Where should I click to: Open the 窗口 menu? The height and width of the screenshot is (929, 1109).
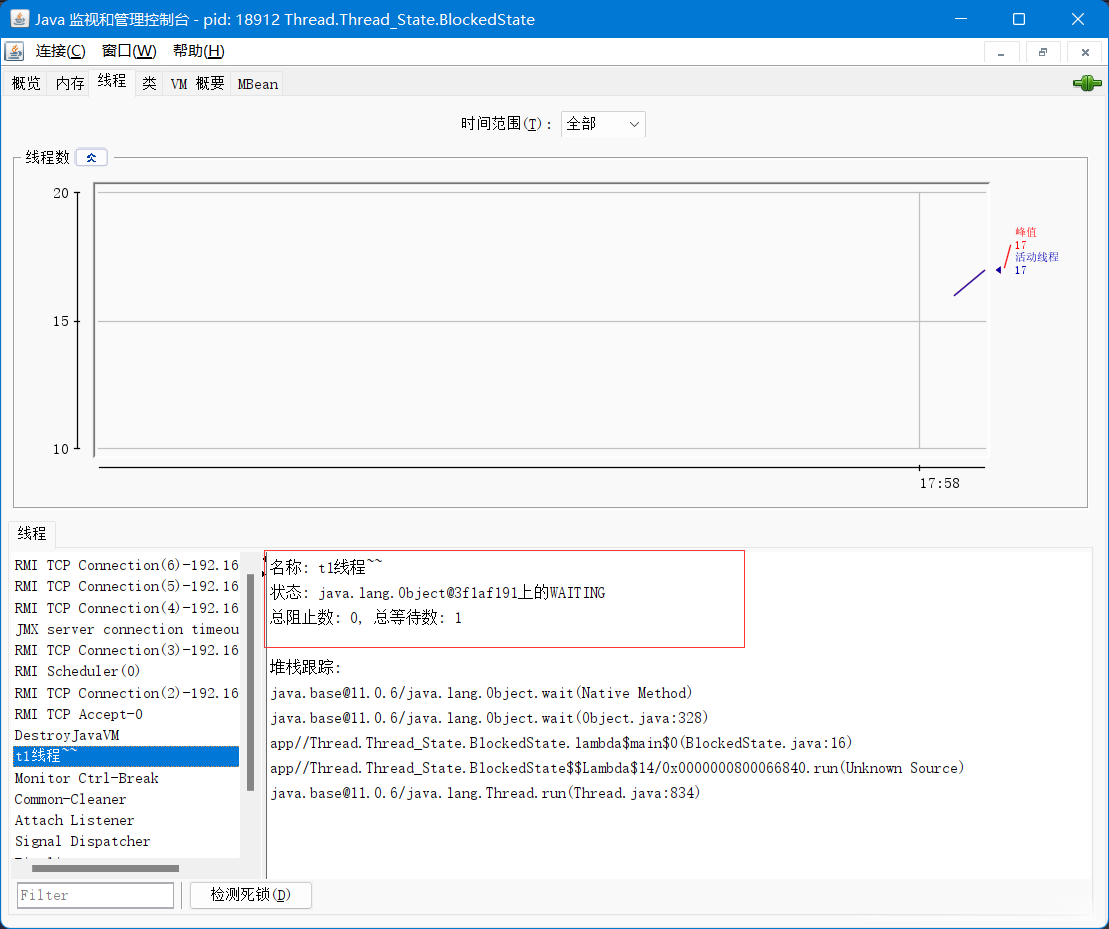tap(129, 51)
